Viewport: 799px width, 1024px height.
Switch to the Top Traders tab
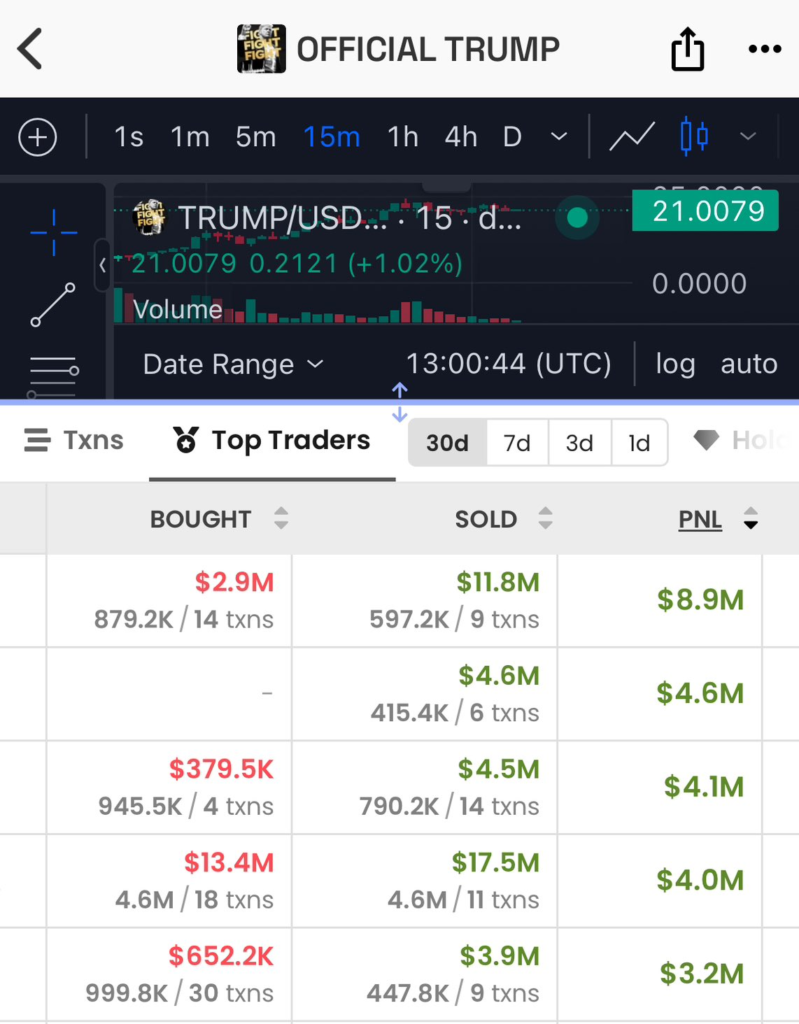coord(271,441)
